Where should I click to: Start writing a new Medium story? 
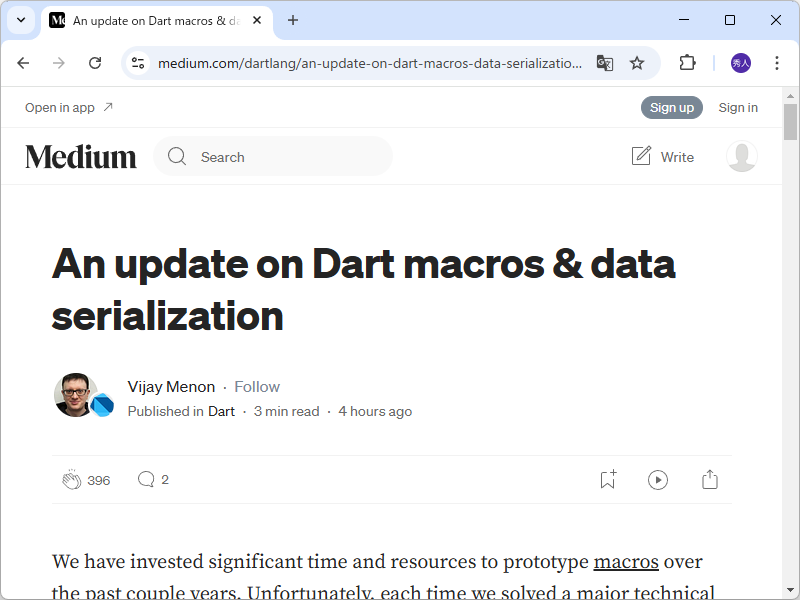pyautogui.click(x=663, y=156)
